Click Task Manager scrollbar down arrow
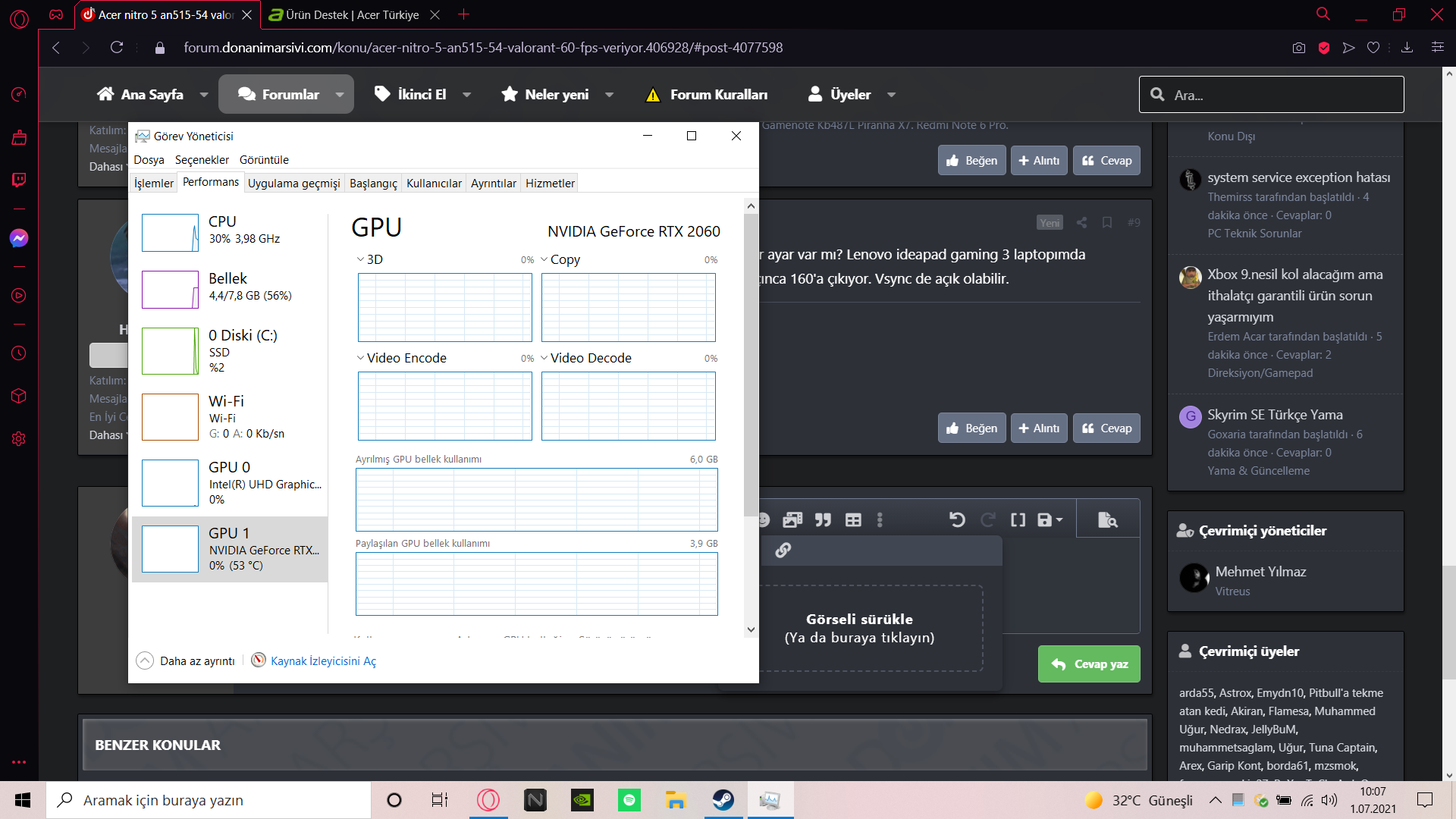The width and height of the screenshot is (1456, 819). click(x=751, y=629)
